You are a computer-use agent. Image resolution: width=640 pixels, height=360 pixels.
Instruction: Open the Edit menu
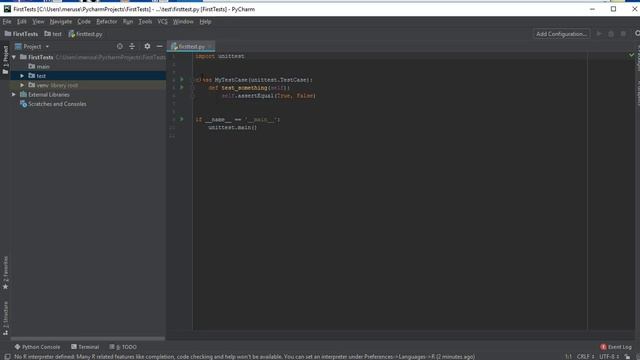coord(22,22)
